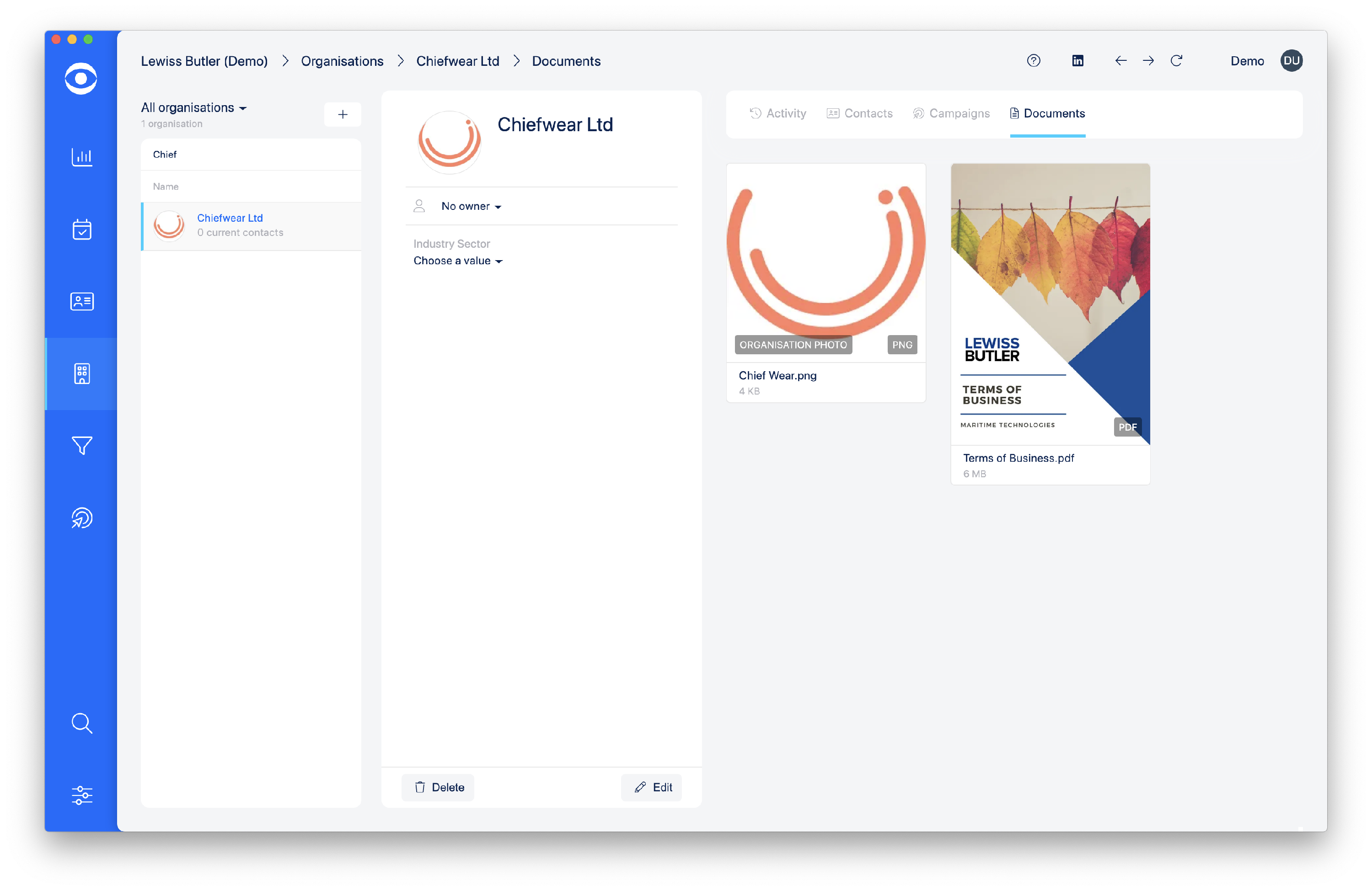Expand the All organisations dropdown
1372x891 pixels.
click(x=194, y=108)
